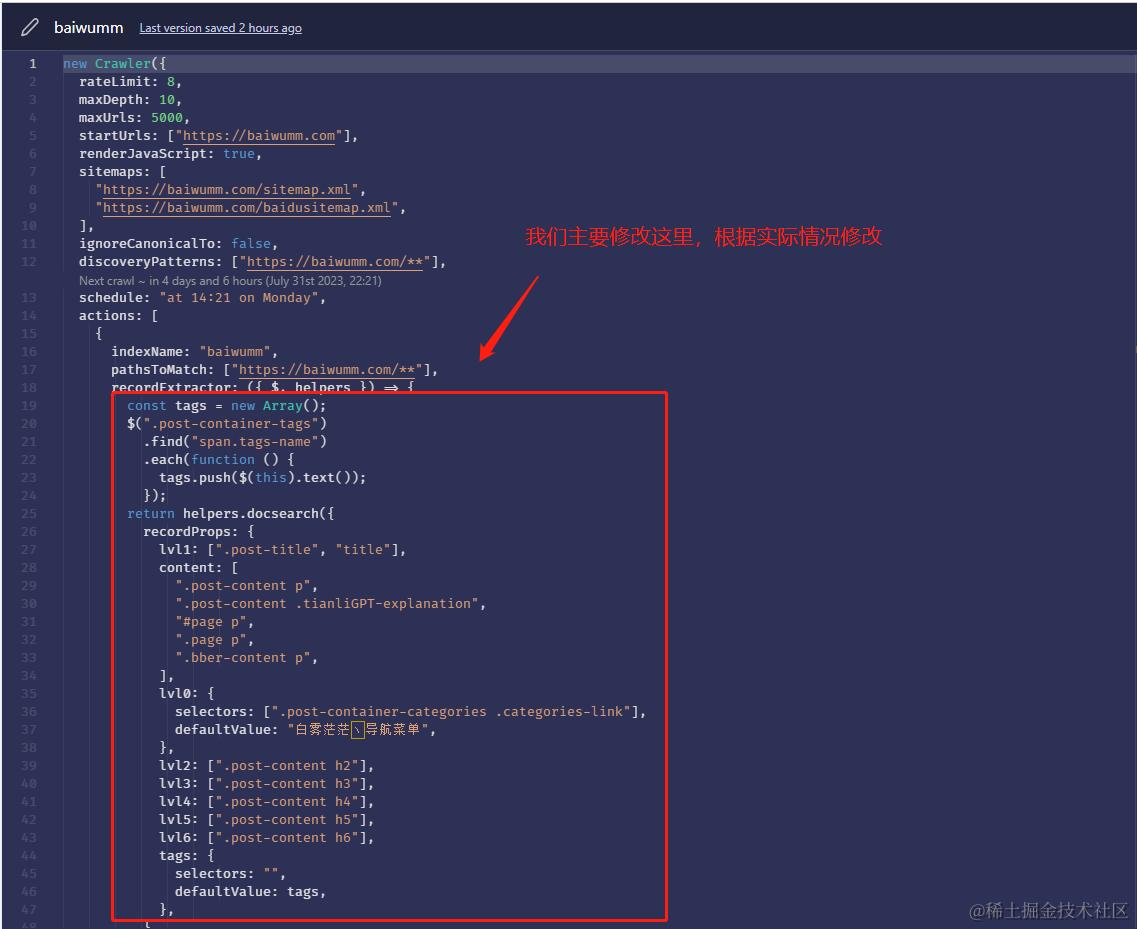Click the "#page p" content selector

click(210, 622)
